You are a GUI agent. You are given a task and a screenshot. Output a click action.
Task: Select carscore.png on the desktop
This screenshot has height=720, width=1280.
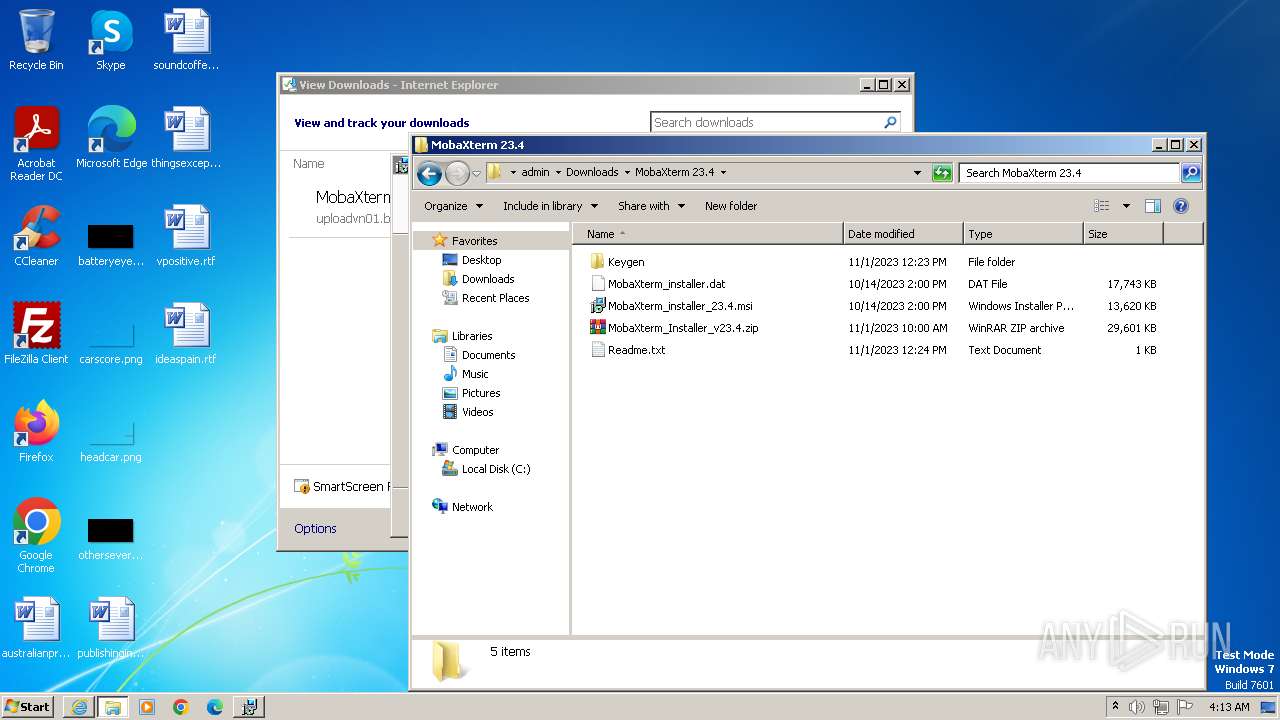pos(111,340)
